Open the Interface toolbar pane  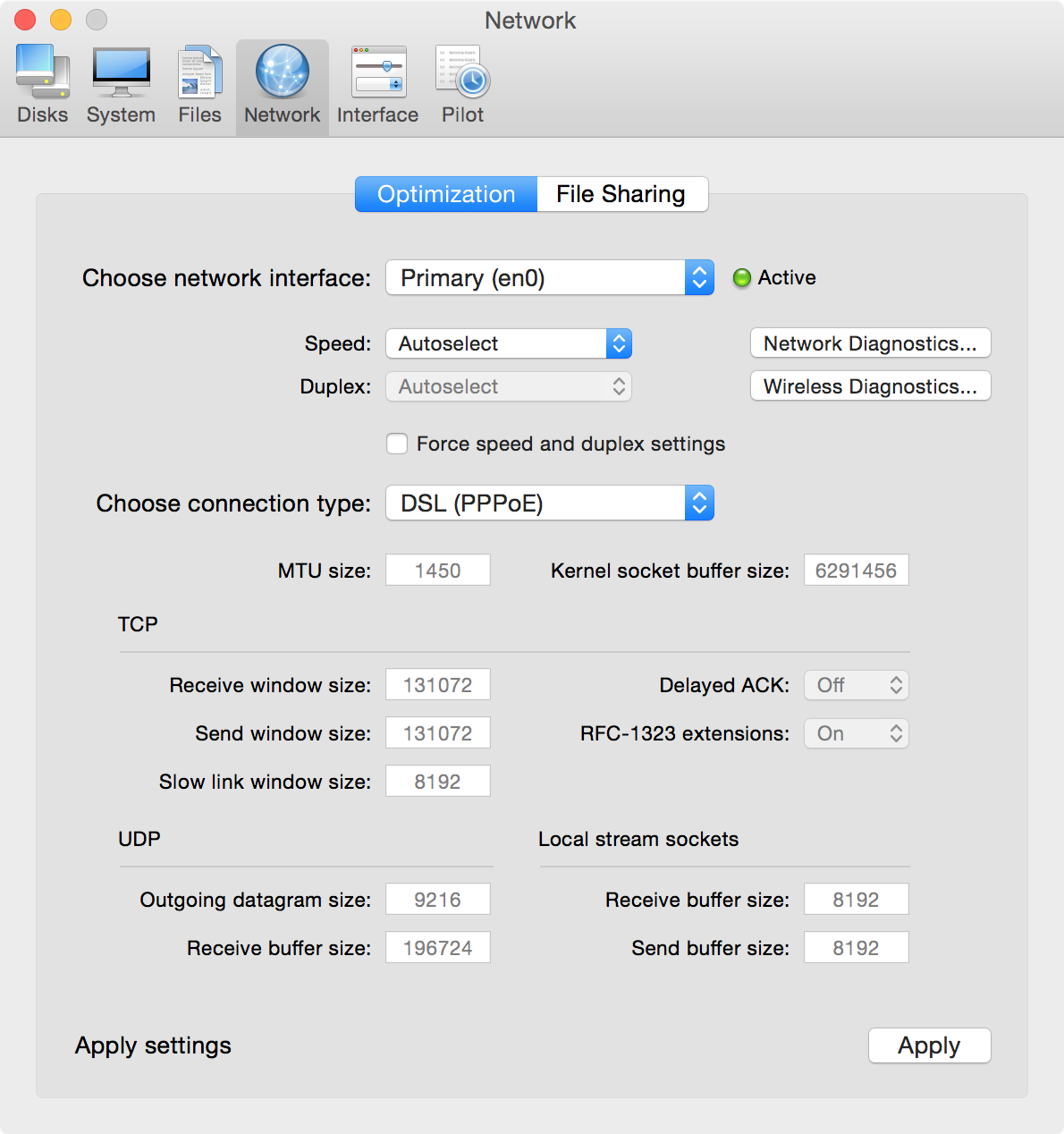[x=377, y=86]
